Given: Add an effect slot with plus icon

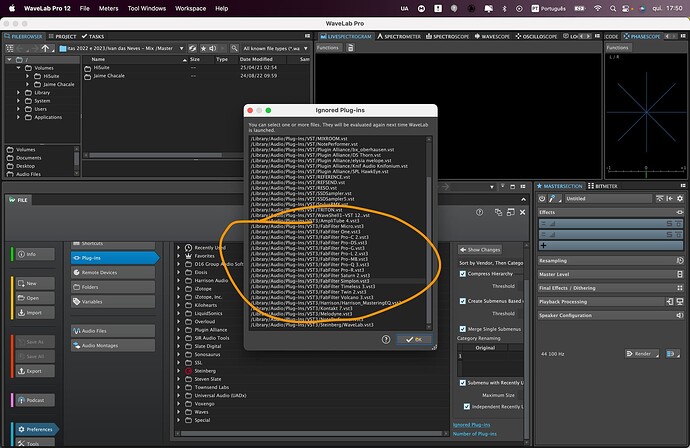Looking at the screenshot, I should [543, 245].
